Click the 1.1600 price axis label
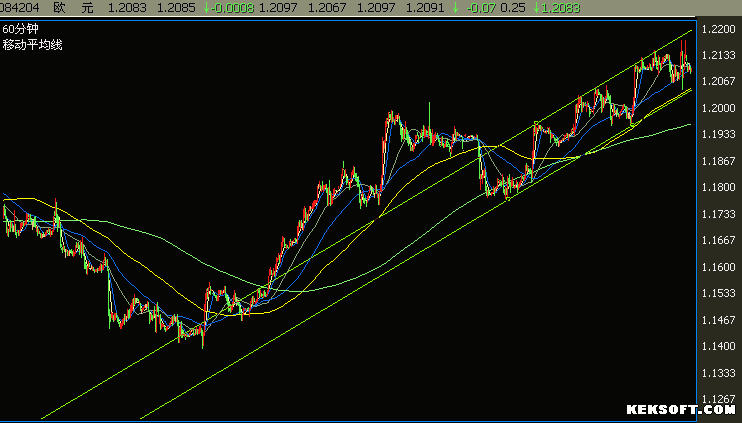 718,267
